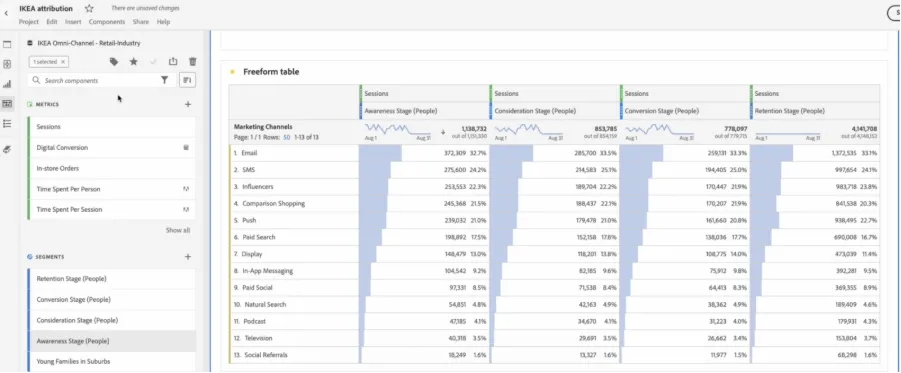Open the visualizations bar chart icon in left rail
This screenshot has width=901, height=373.
[x=7, y=84]
